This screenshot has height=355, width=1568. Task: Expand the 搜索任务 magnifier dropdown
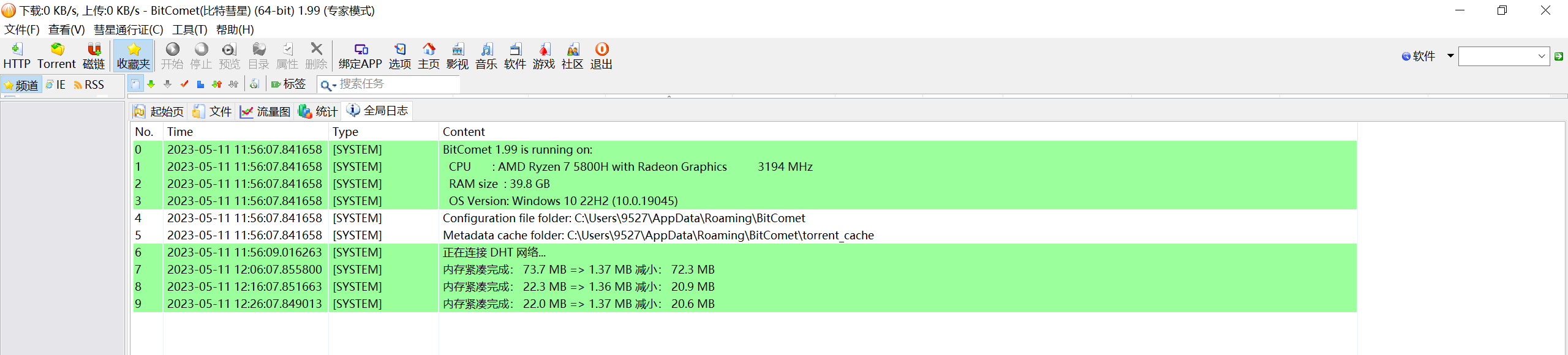click(x=328, y=85)
